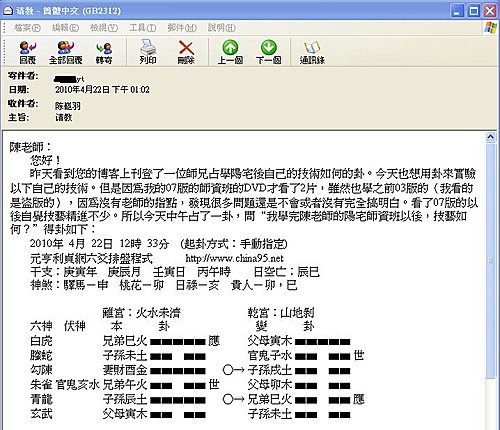Open the 編輯(E) menu
The height and width of the screenshot is (430, 500).
coord(65,28)
